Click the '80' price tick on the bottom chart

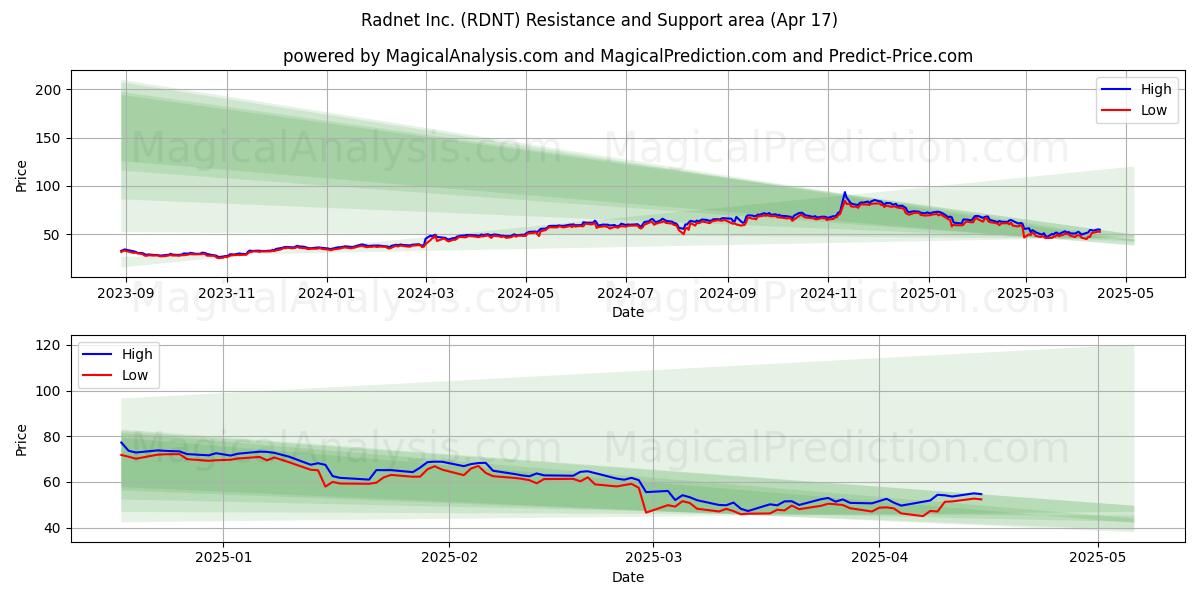[x=54, y=437]
